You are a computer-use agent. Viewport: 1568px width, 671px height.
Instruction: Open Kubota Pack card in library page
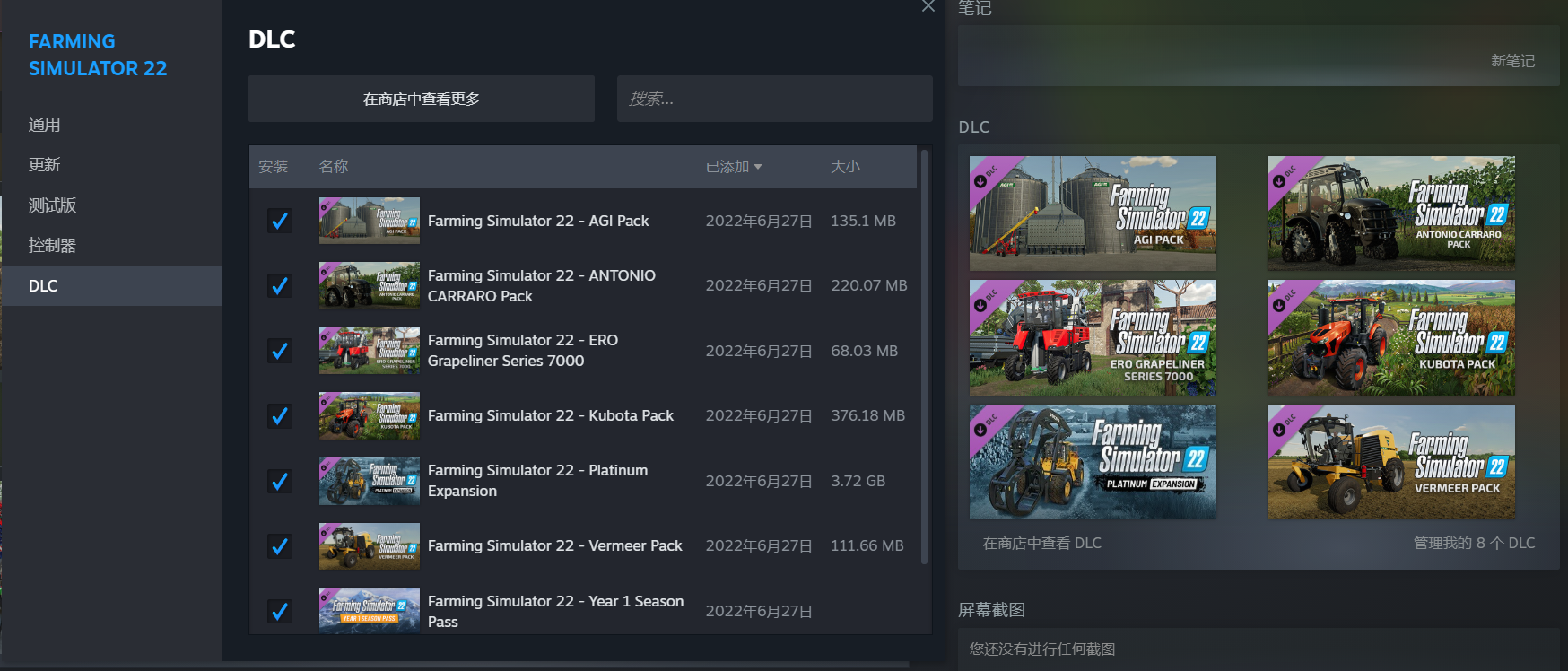coord(1391,337)
